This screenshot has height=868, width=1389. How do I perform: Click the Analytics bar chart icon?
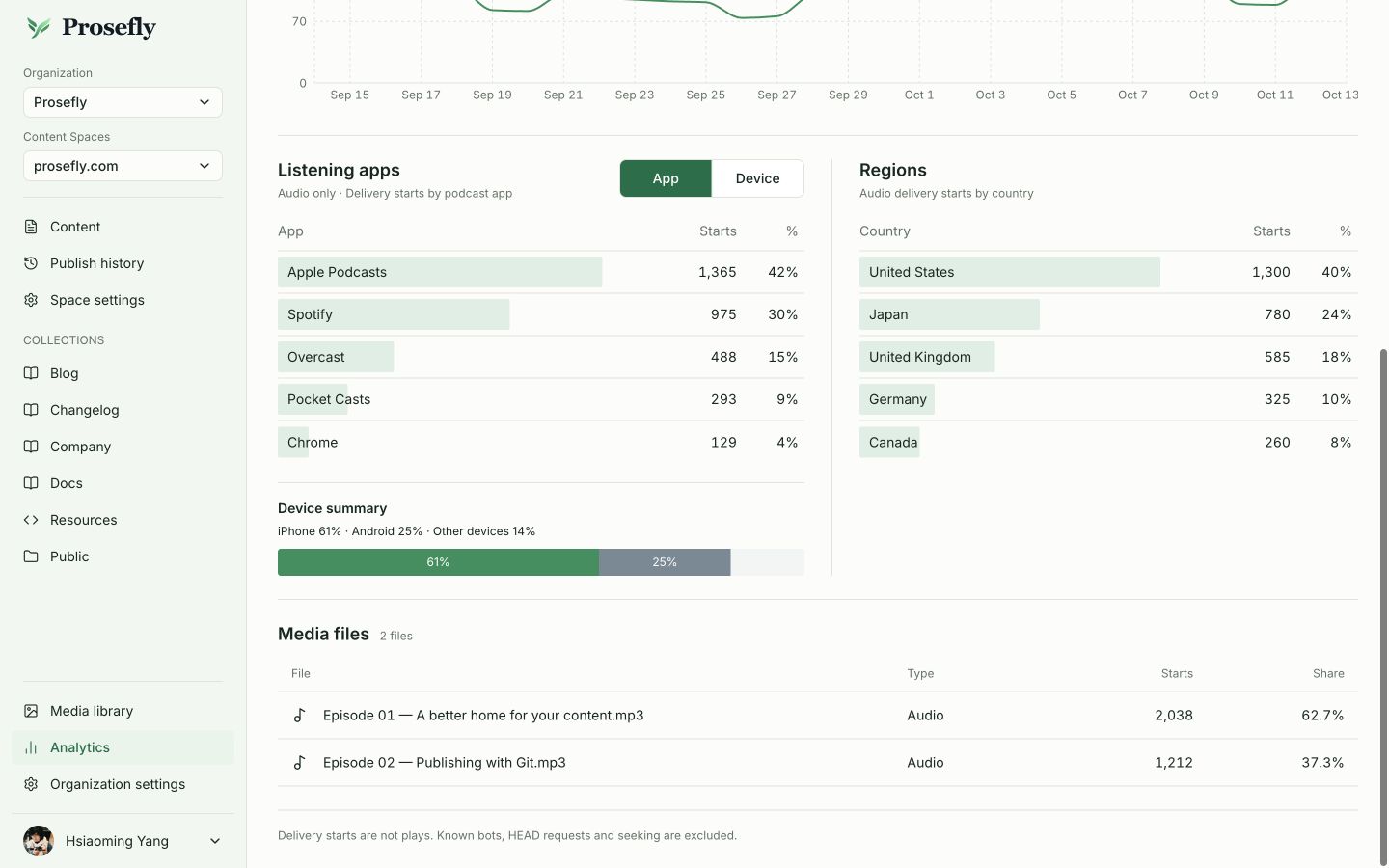(31, 747)
